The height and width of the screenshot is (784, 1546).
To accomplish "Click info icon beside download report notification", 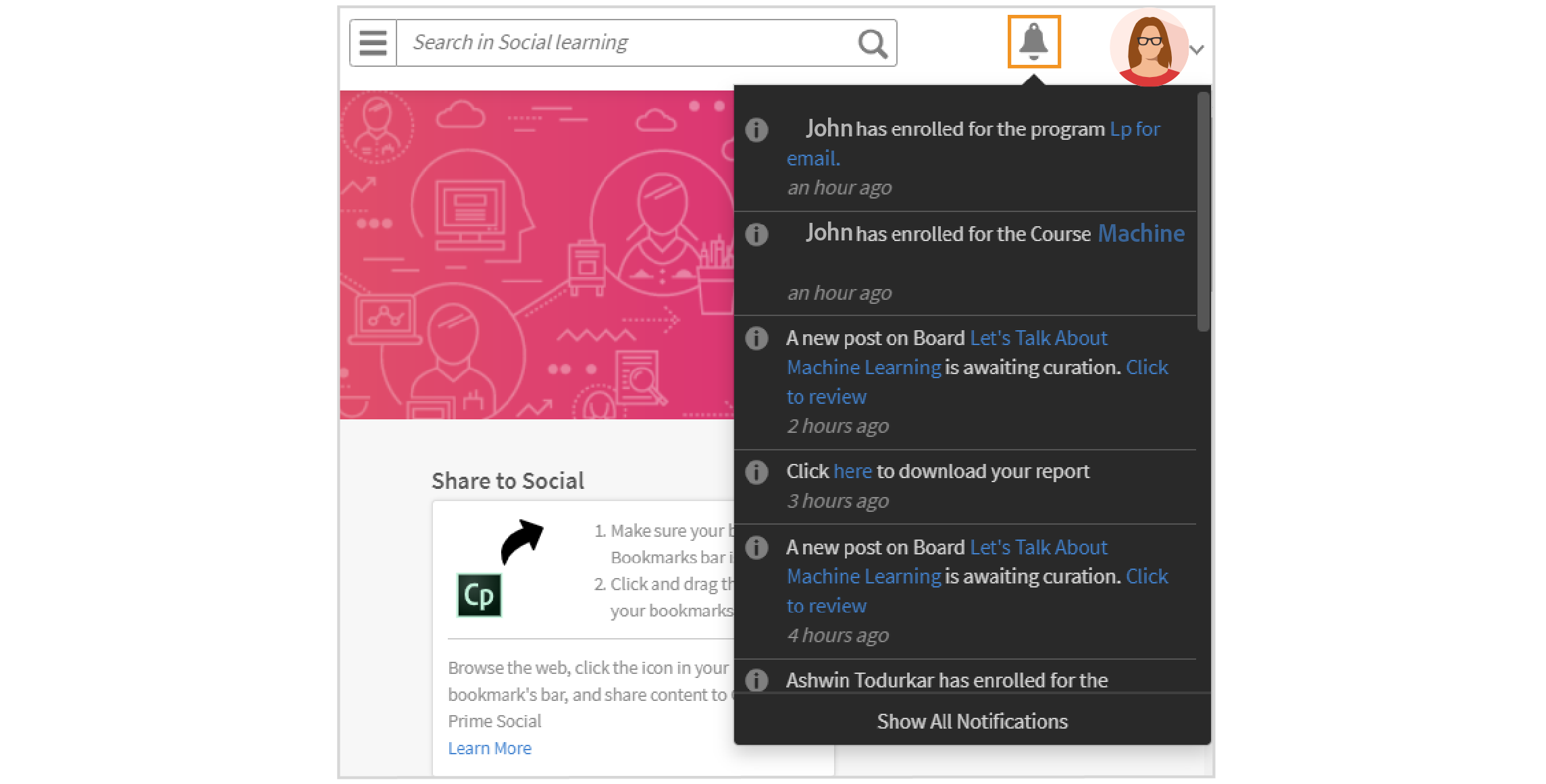I will tap(756, 472).
